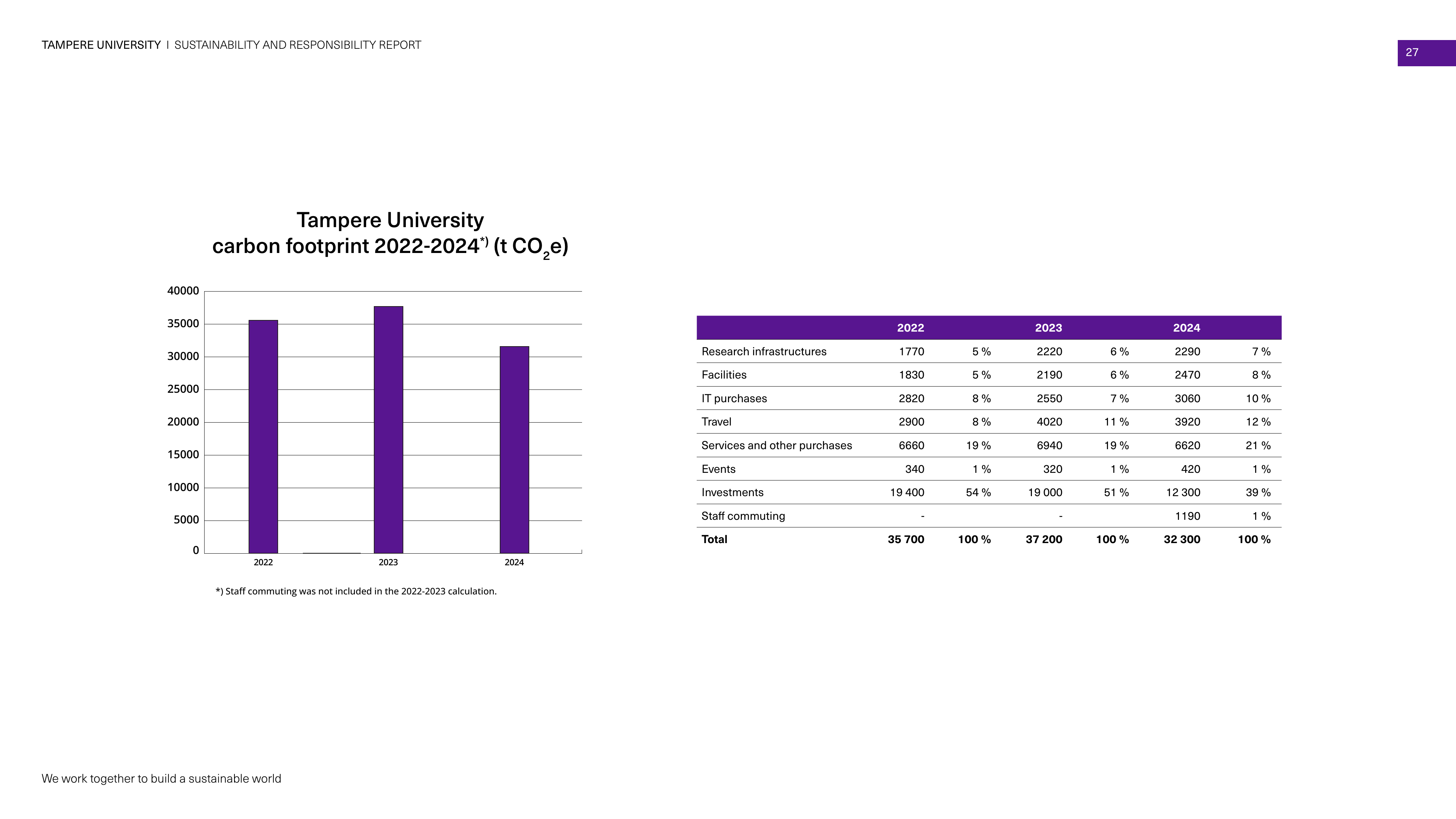Viewport: 1456px width, 819px height.
Task: Click the 40000 y-axis label
Action: point(183,291)
